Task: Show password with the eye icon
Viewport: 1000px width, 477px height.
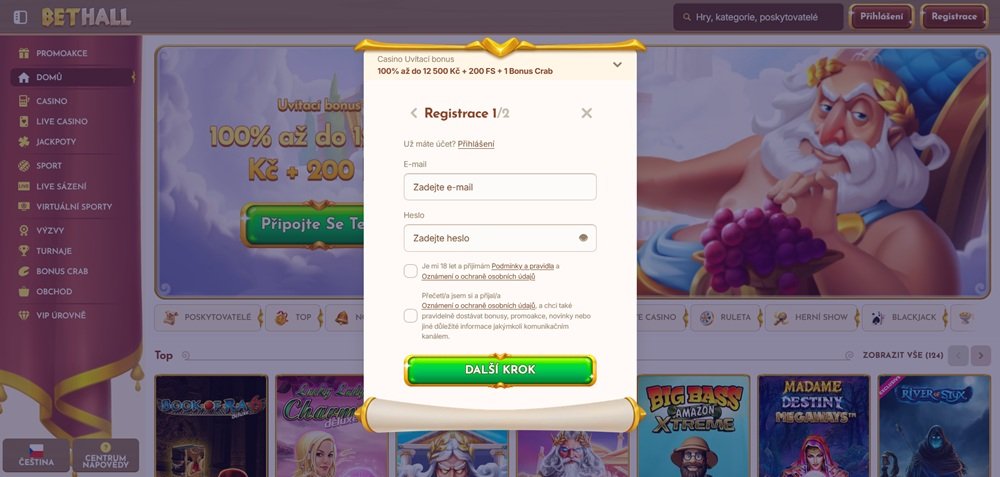Action: 583,238
